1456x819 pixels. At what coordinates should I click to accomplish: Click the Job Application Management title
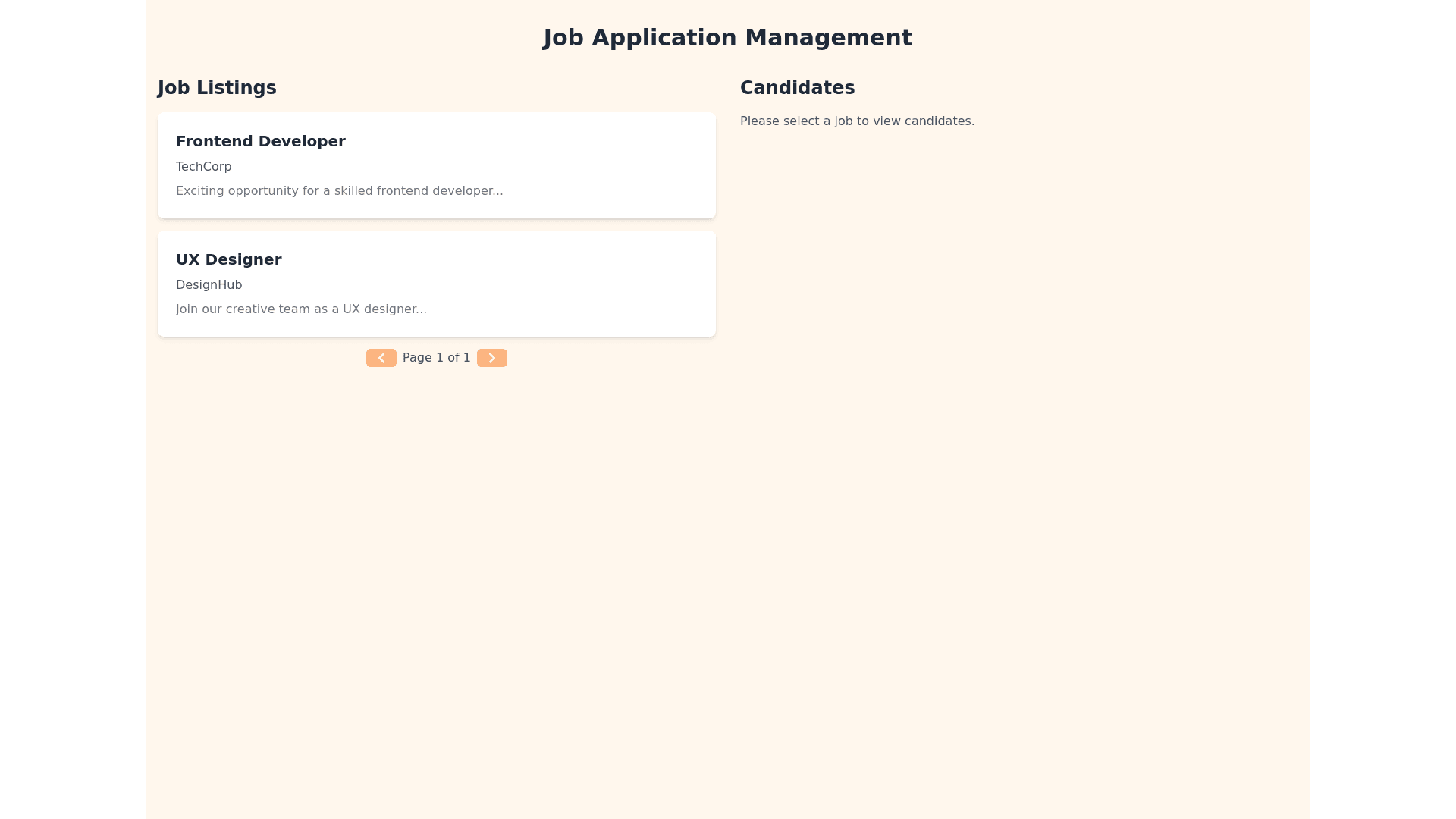point(727,38)
